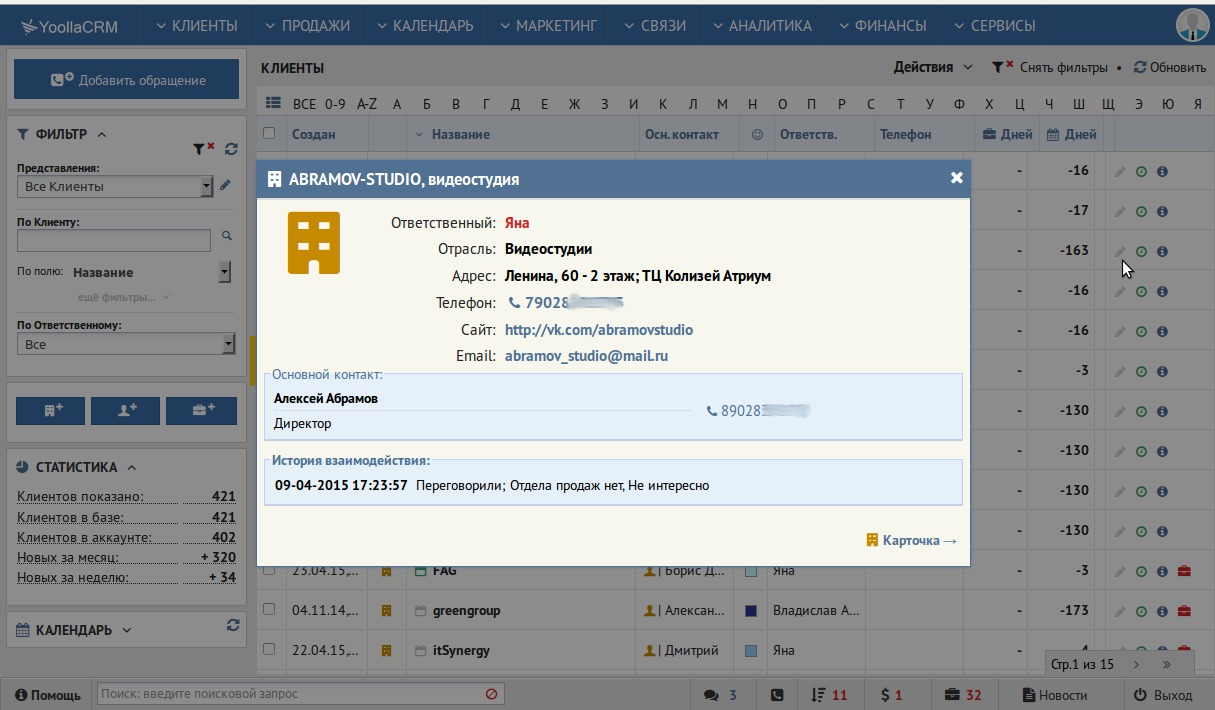Expand the Действия dropdown

click(x=933, y=67)
